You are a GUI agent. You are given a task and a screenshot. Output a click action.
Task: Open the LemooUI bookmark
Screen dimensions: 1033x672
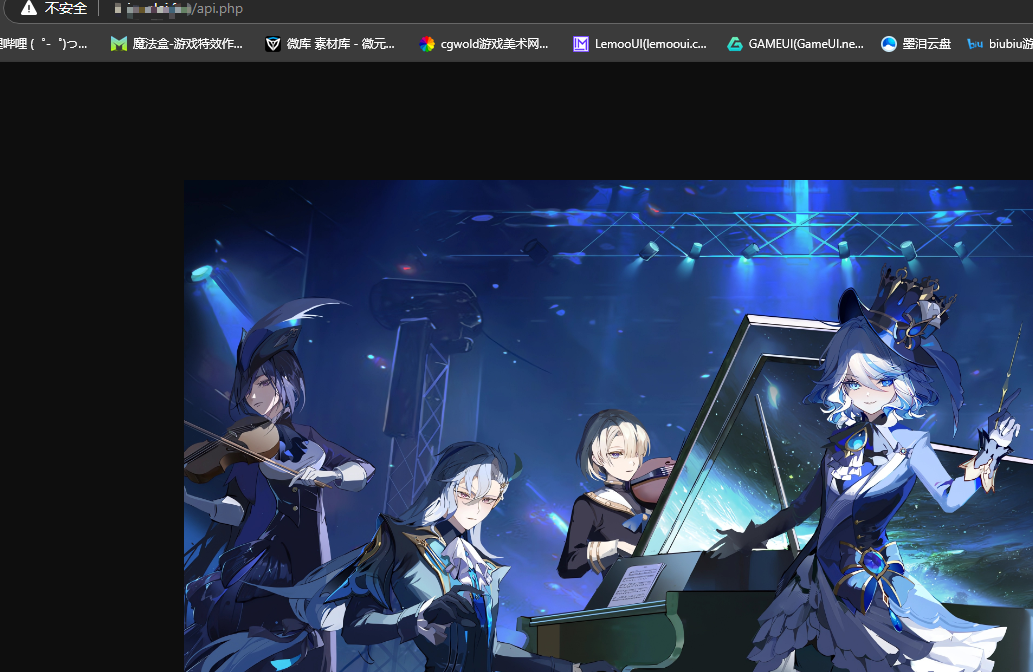click(x=640, y=44)
